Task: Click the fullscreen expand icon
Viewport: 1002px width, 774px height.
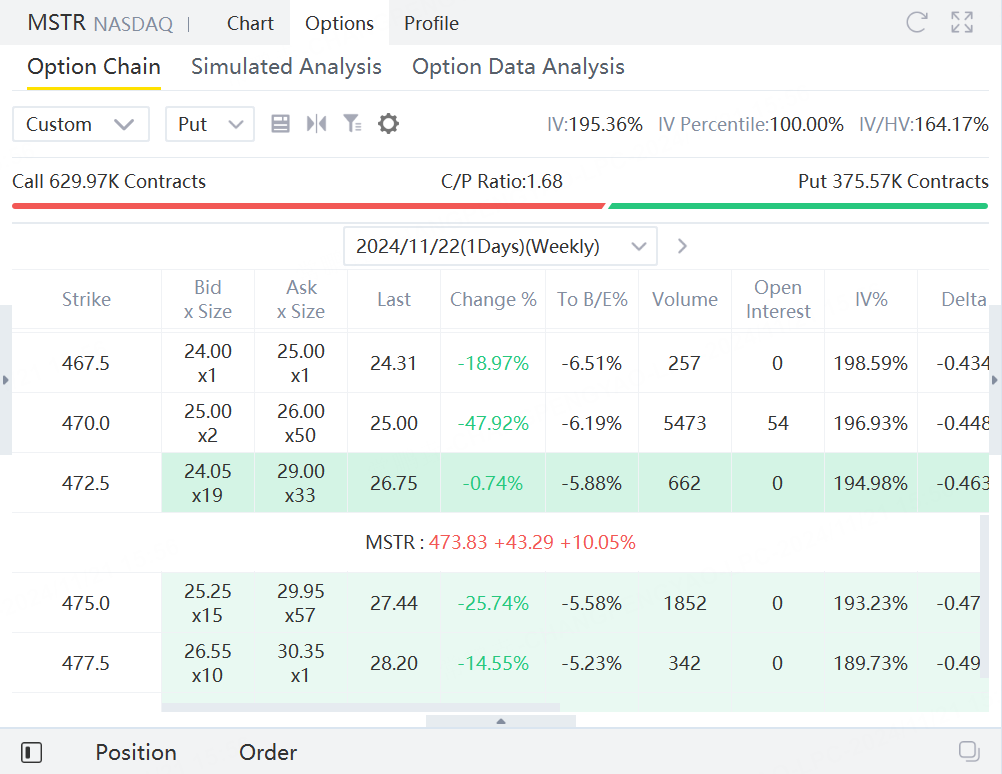Action: (x=962, y=22)
